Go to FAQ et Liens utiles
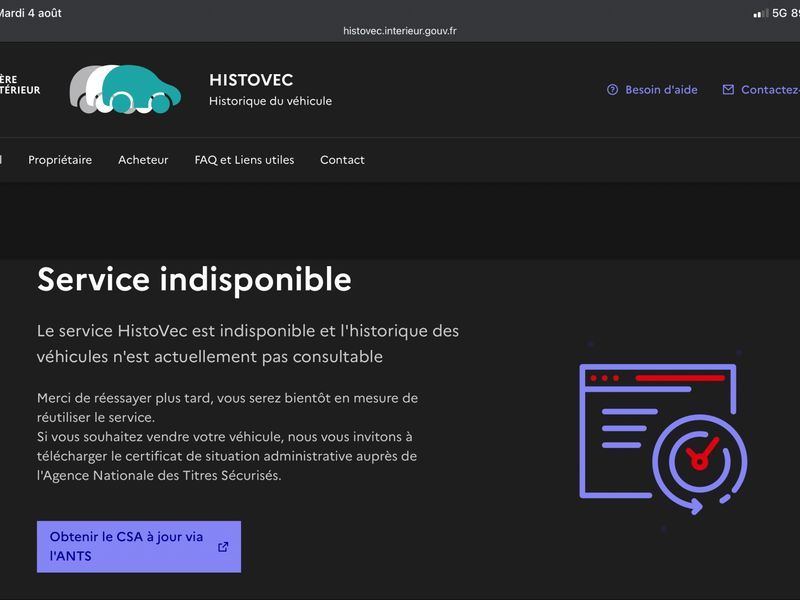 click(244, 160)
